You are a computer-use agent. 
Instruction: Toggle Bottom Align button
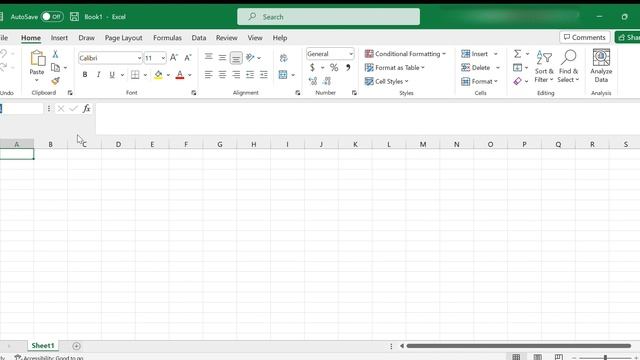pyautogui.click(x=236, y=58)
